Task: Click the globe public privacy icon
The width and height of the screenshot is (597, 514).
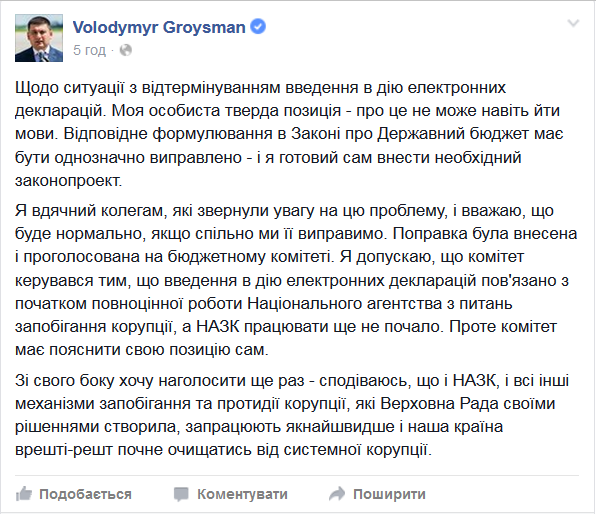Action: 126,50
